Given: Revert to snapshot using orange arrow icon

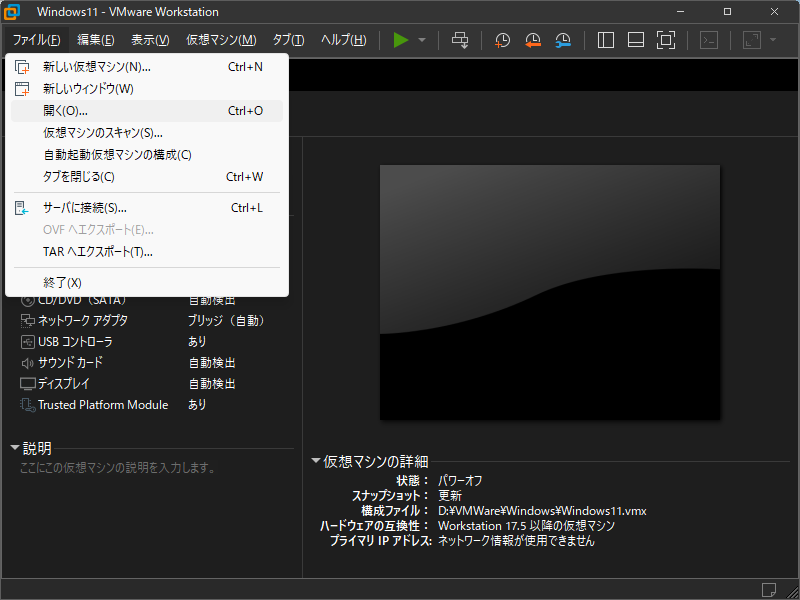Looking at the screenshot, I should pos(533,40).
